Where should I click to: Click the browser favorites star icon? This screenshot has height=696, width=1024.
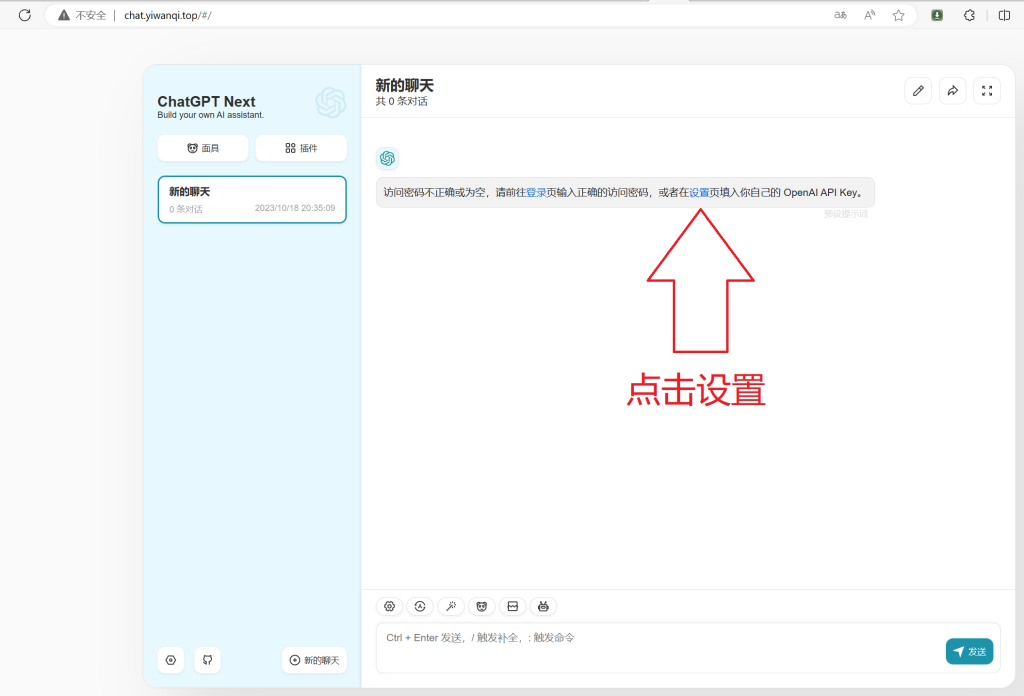[898, 15]
